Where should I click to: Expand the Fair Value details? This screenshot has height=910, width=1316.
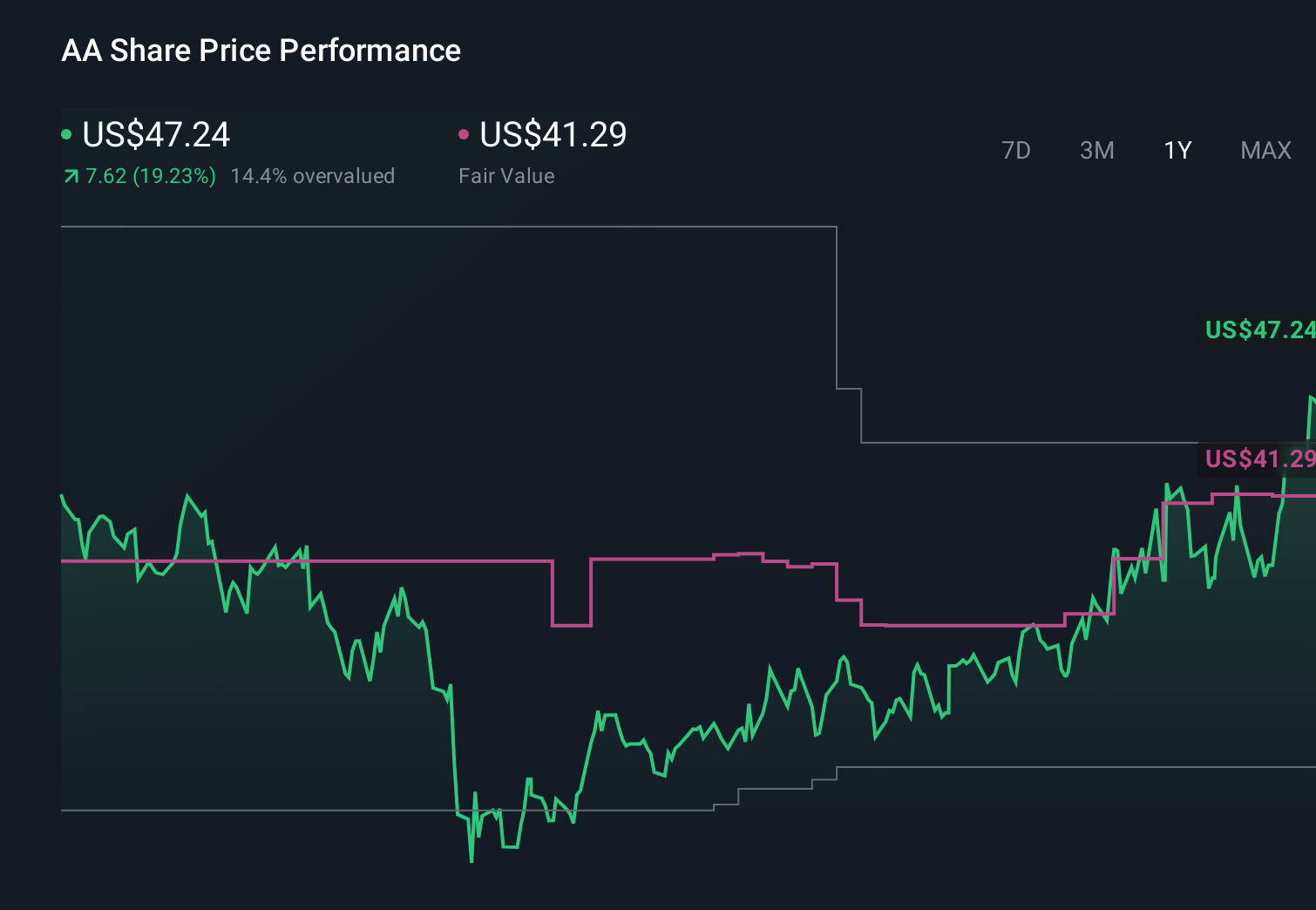[x=506, y=175]
